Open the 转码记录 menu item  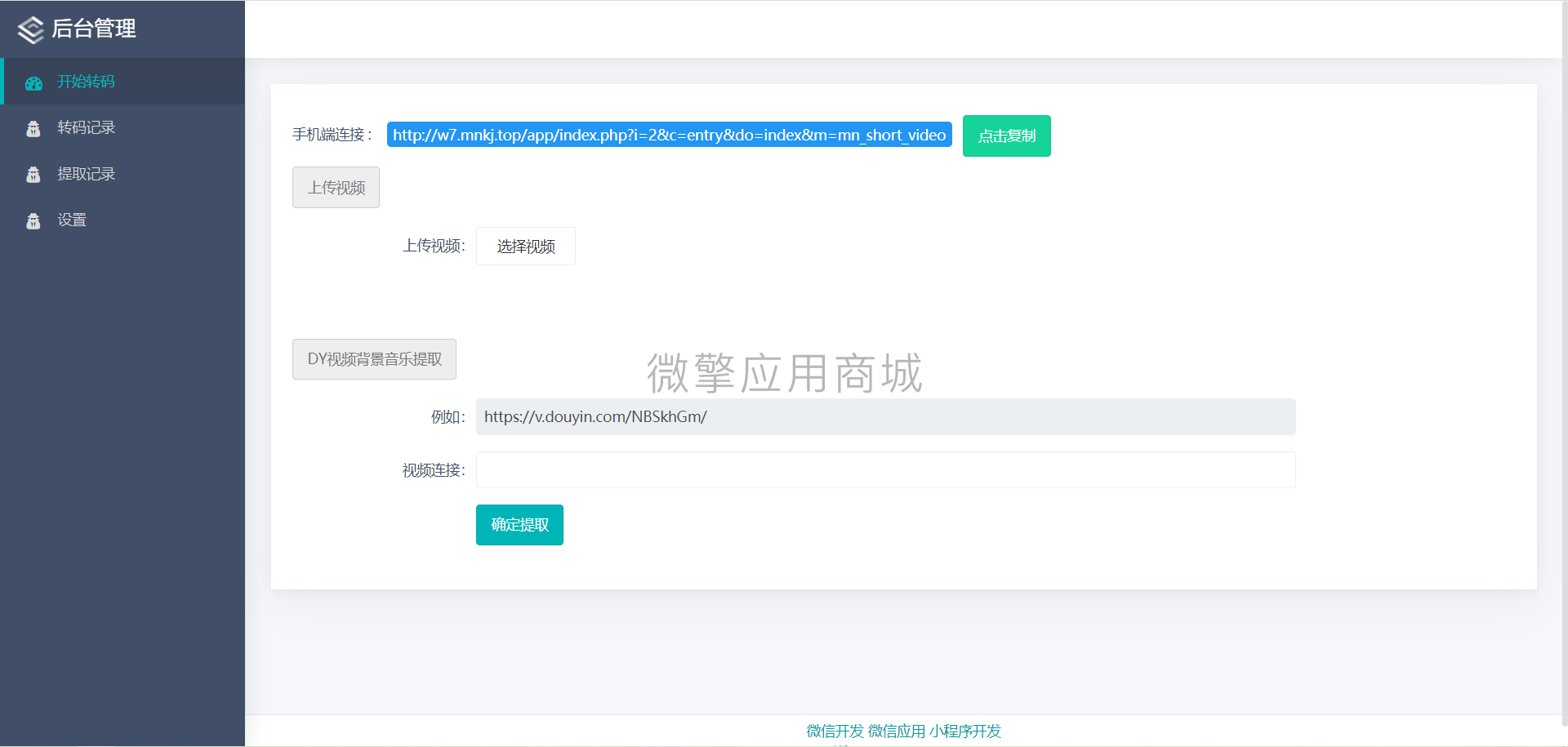tap(122, 127)
